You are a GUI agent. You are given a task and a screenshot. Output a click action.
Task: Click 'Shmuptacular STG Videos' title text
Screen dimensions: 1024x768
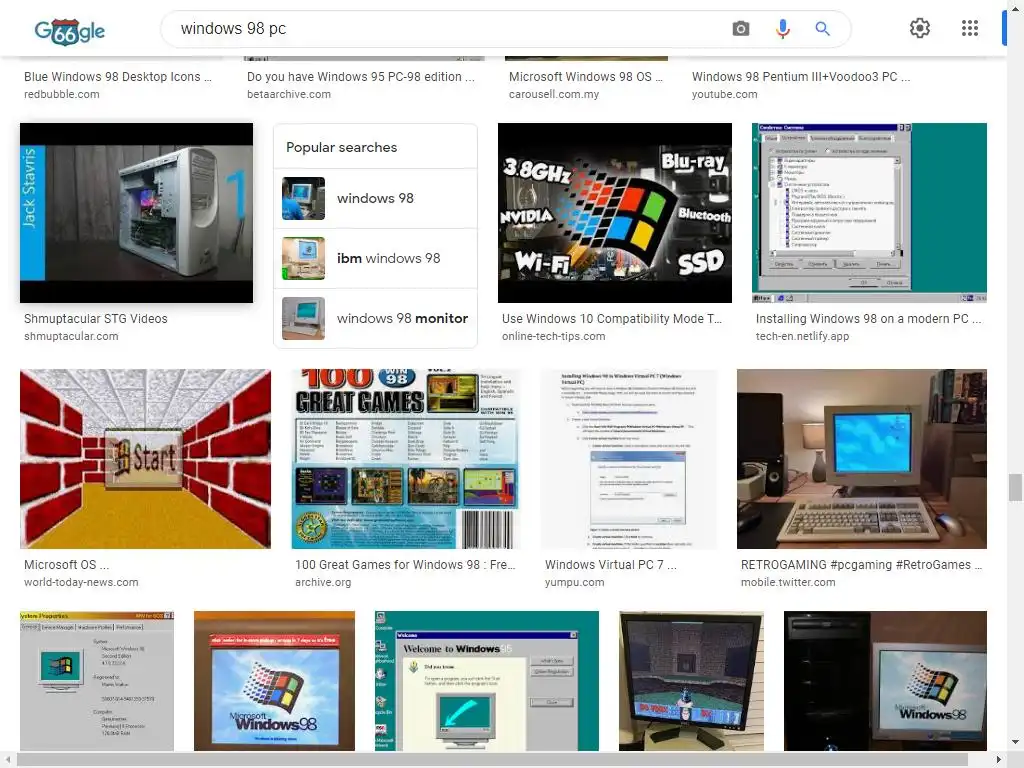click(95, 319)
